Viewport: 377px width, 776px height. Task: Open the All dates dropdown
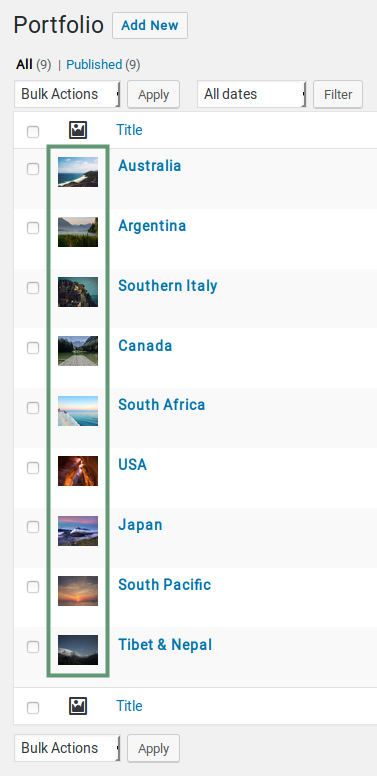tap(252, 94)
